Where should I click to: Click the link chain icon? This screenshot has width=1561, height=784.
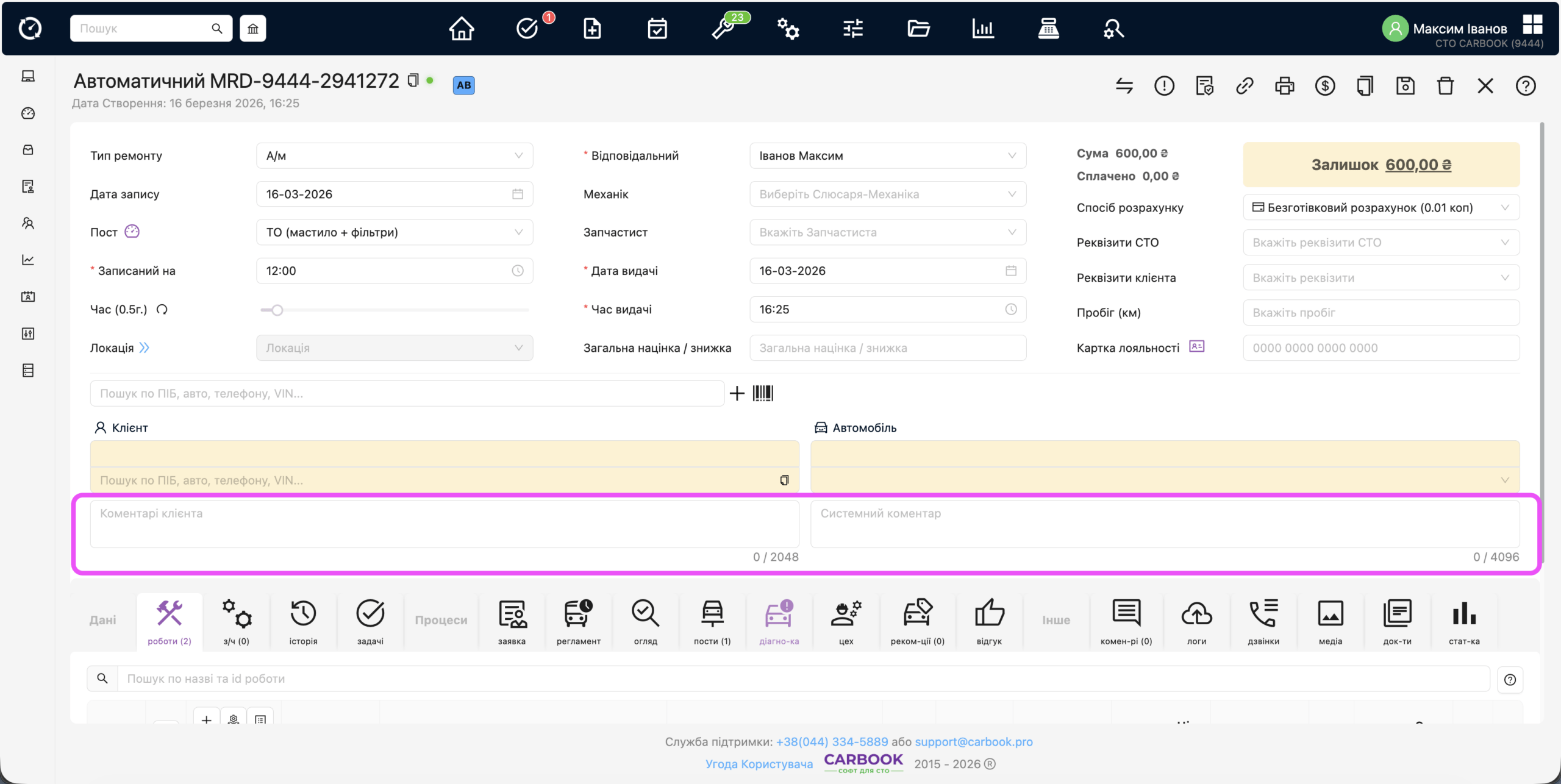pos(1245,86)
